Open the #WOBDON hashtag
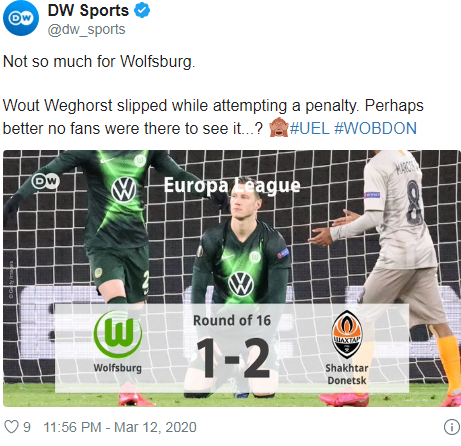The height and width of the screenshot is (446, 461). tap(376, 128)
